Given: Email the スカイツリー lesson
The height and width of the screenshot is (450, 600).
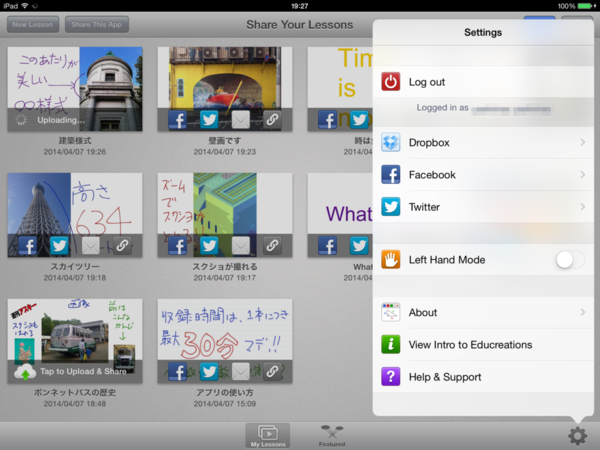Looking at the screenshot, I should [91, 246].
